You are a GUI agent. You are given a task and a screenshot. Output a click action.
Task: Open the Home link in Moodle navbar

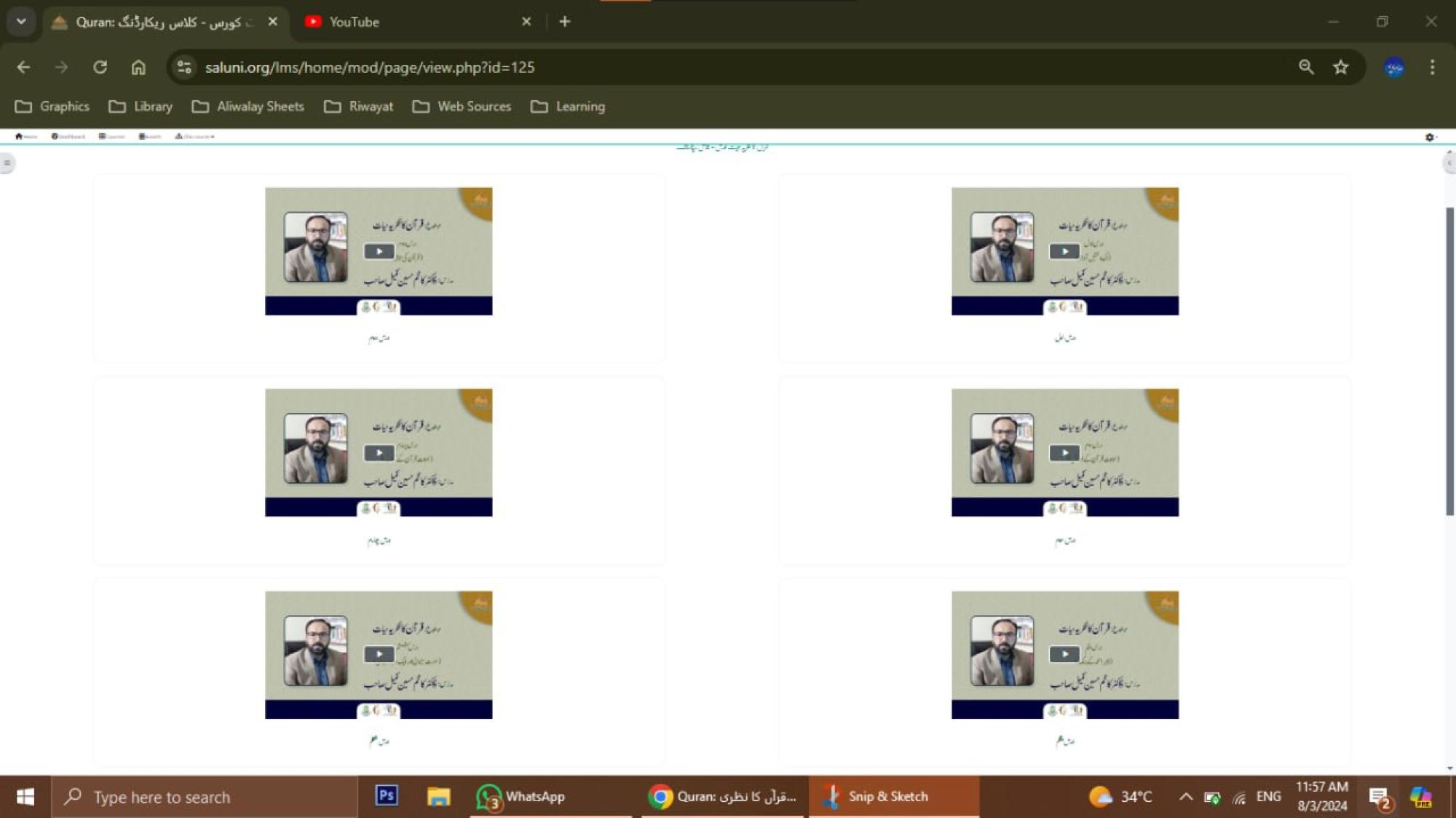point(25,136)
